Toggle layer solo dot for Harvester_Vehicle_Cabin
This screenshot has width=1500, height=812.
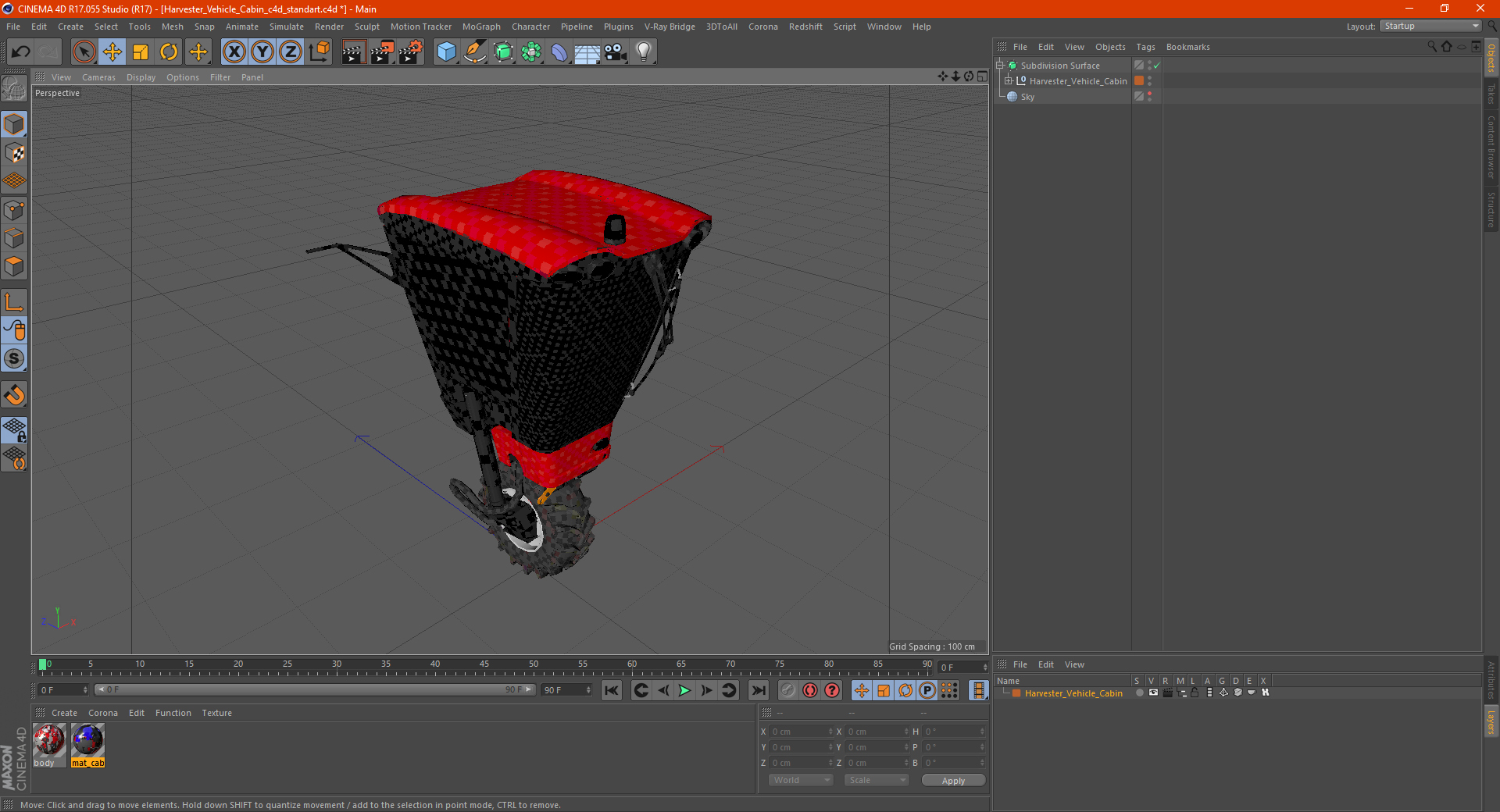(1140, 693)
